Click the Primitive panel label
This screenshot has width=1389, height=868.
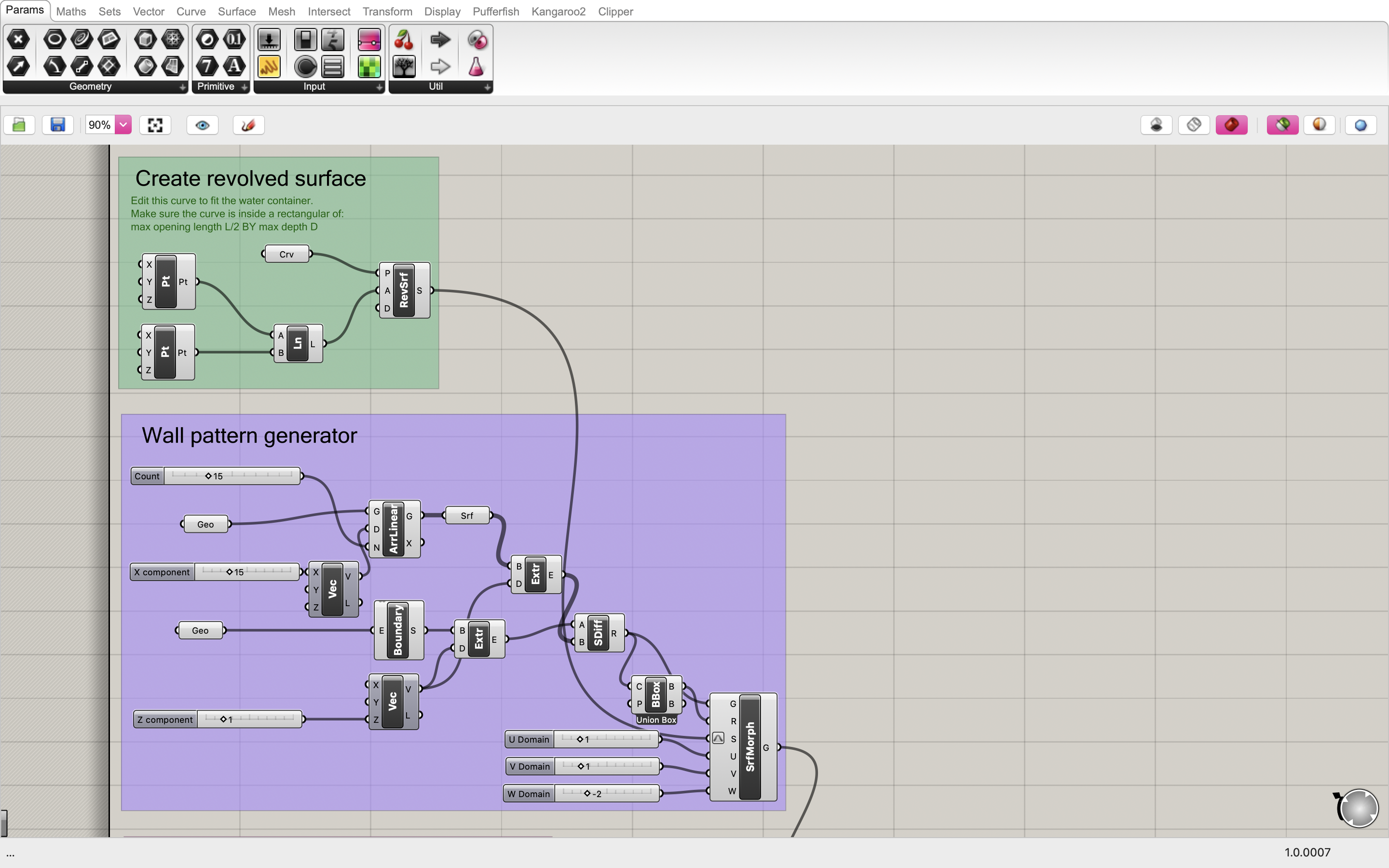[215, 87]
